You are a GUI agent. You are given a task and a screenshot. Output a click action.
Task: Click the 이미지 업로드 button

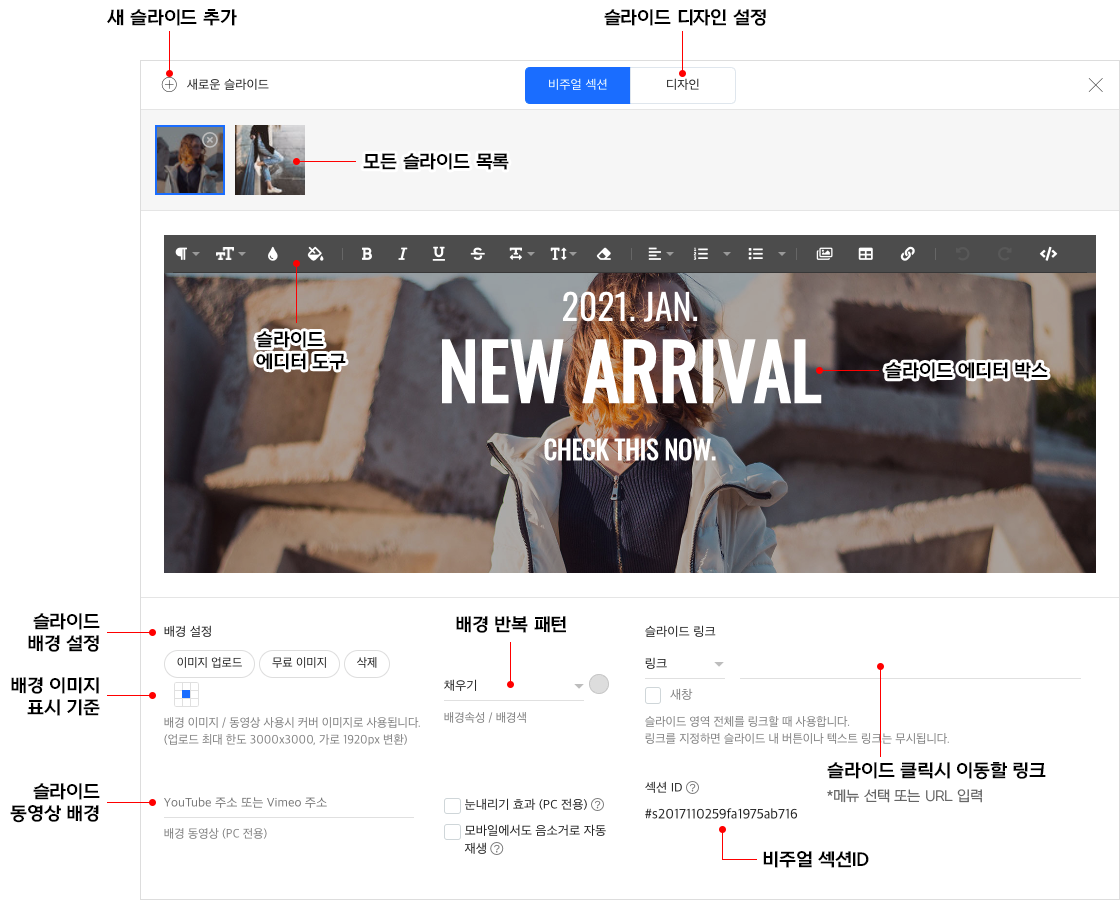click(x=209, y=663)
